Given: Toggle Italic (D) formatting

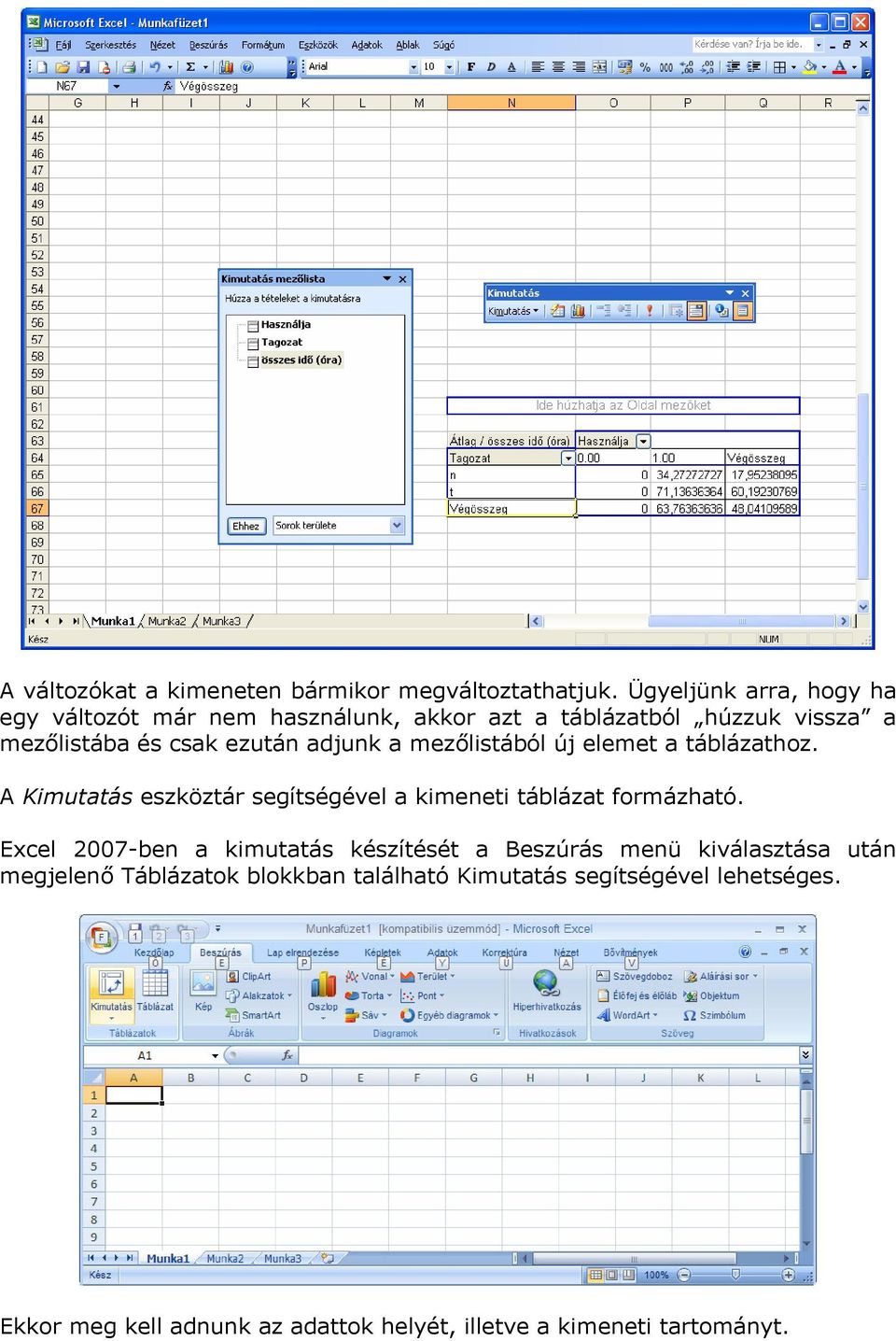Looking at the screenshot, I should click(491, 67).
